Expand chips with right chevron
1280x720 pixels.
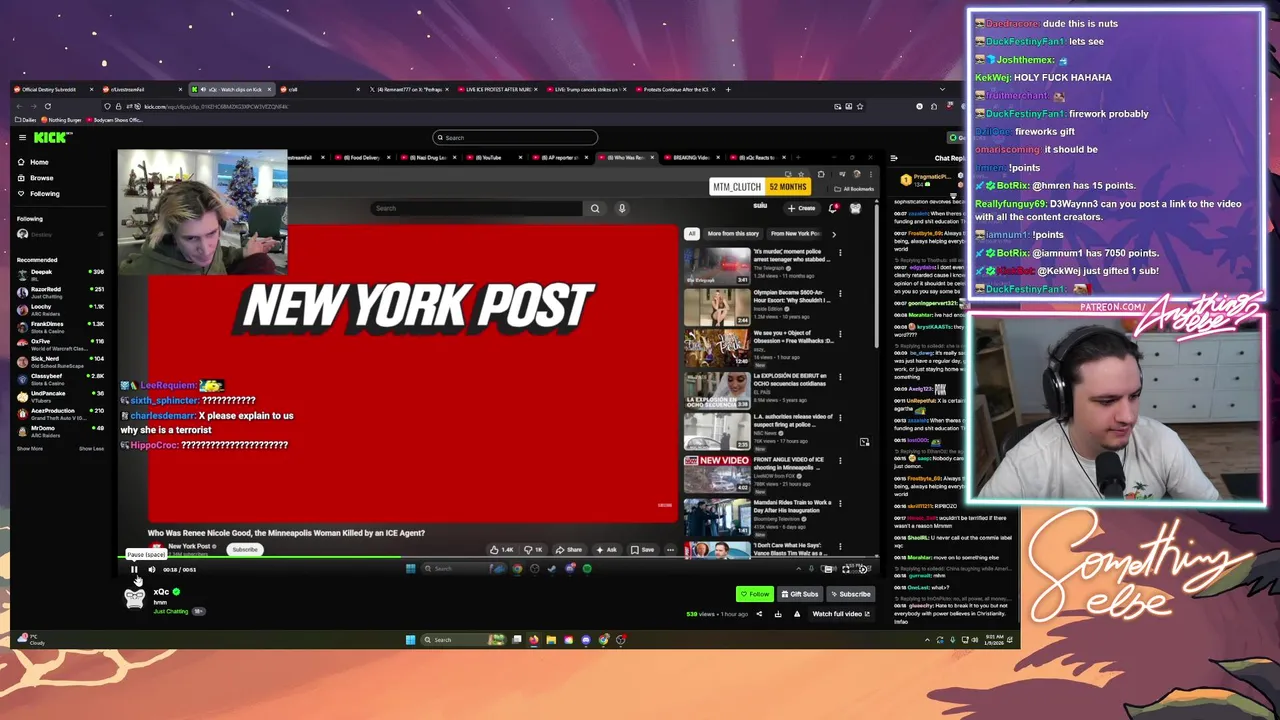coord(834,234)
